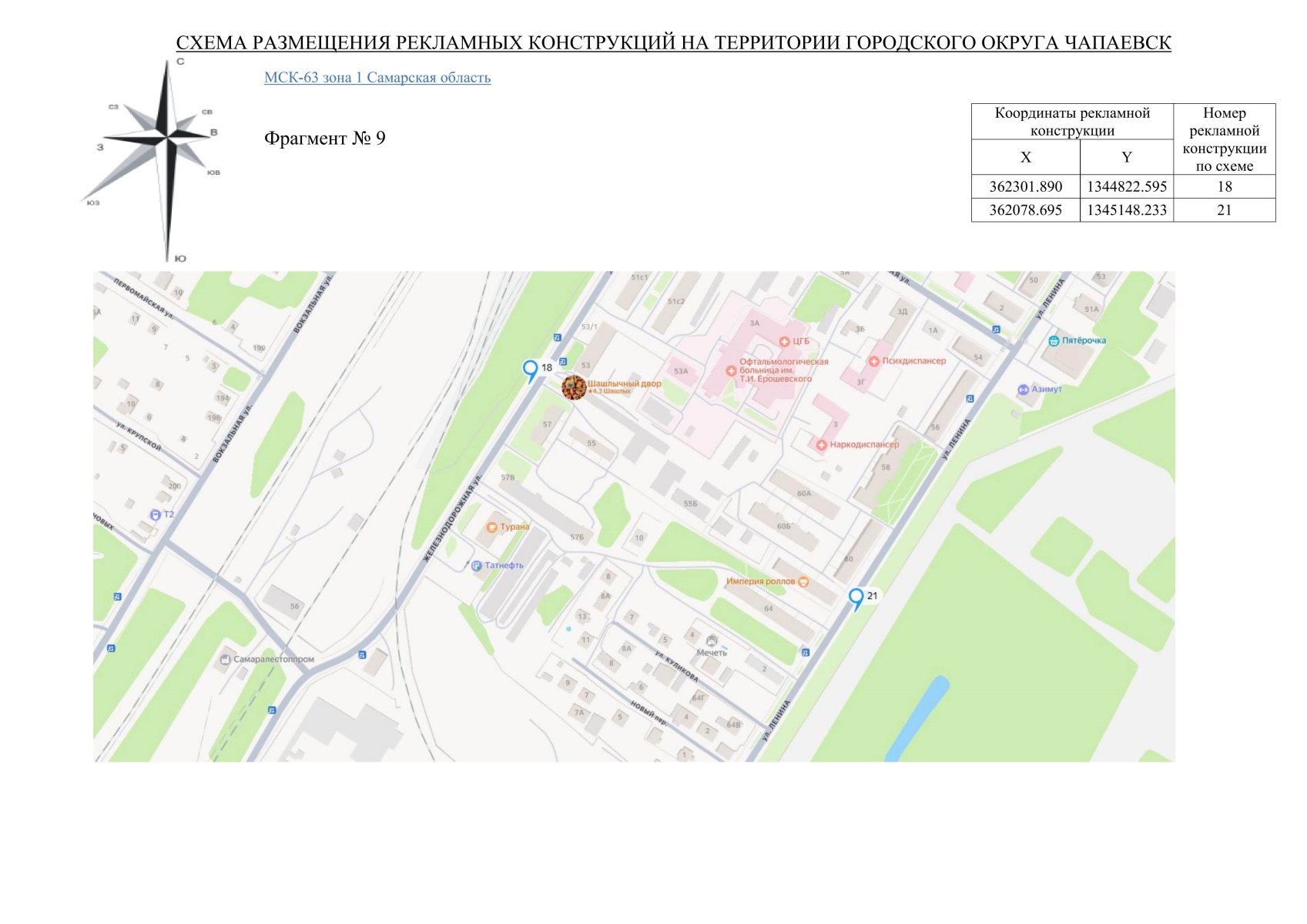Click the Офтальмологическая больница label
The width and height of the screenshot is (1307, 924).
click(x=783, y=370)
